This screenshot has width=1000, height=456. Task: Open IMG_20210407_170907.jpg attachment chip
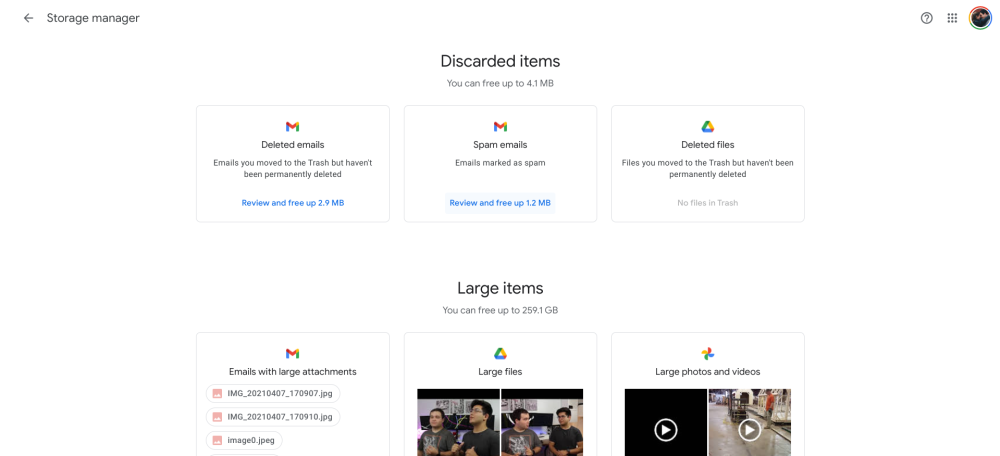point(273,394)
